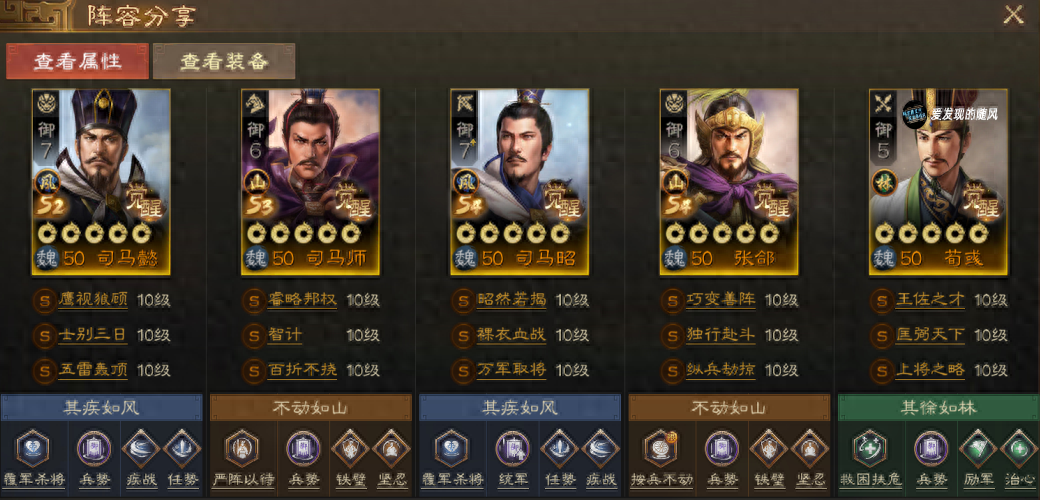Click 坚忍 icon under 张郃
Image resolution: width=1040 pixels, height=500 pixels.
809,449
